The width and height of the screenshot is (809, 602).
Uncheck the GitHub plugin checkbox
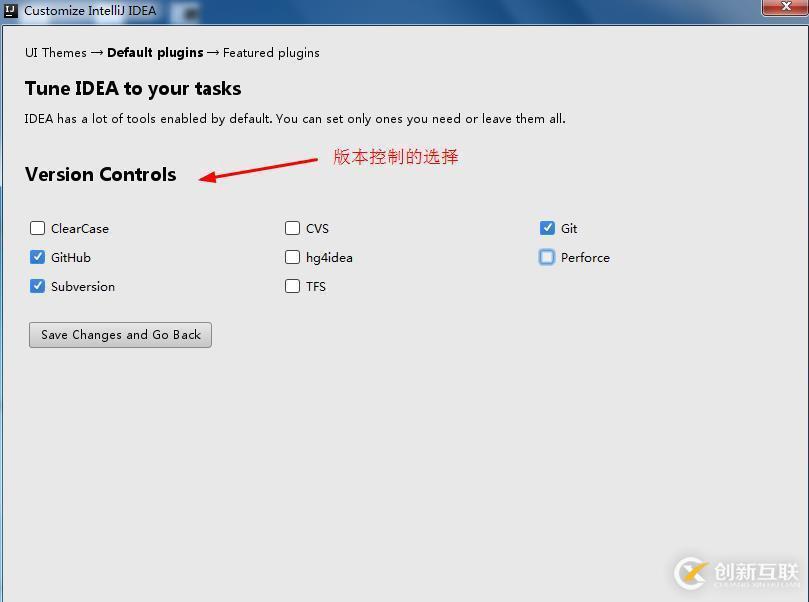point(38,257)
